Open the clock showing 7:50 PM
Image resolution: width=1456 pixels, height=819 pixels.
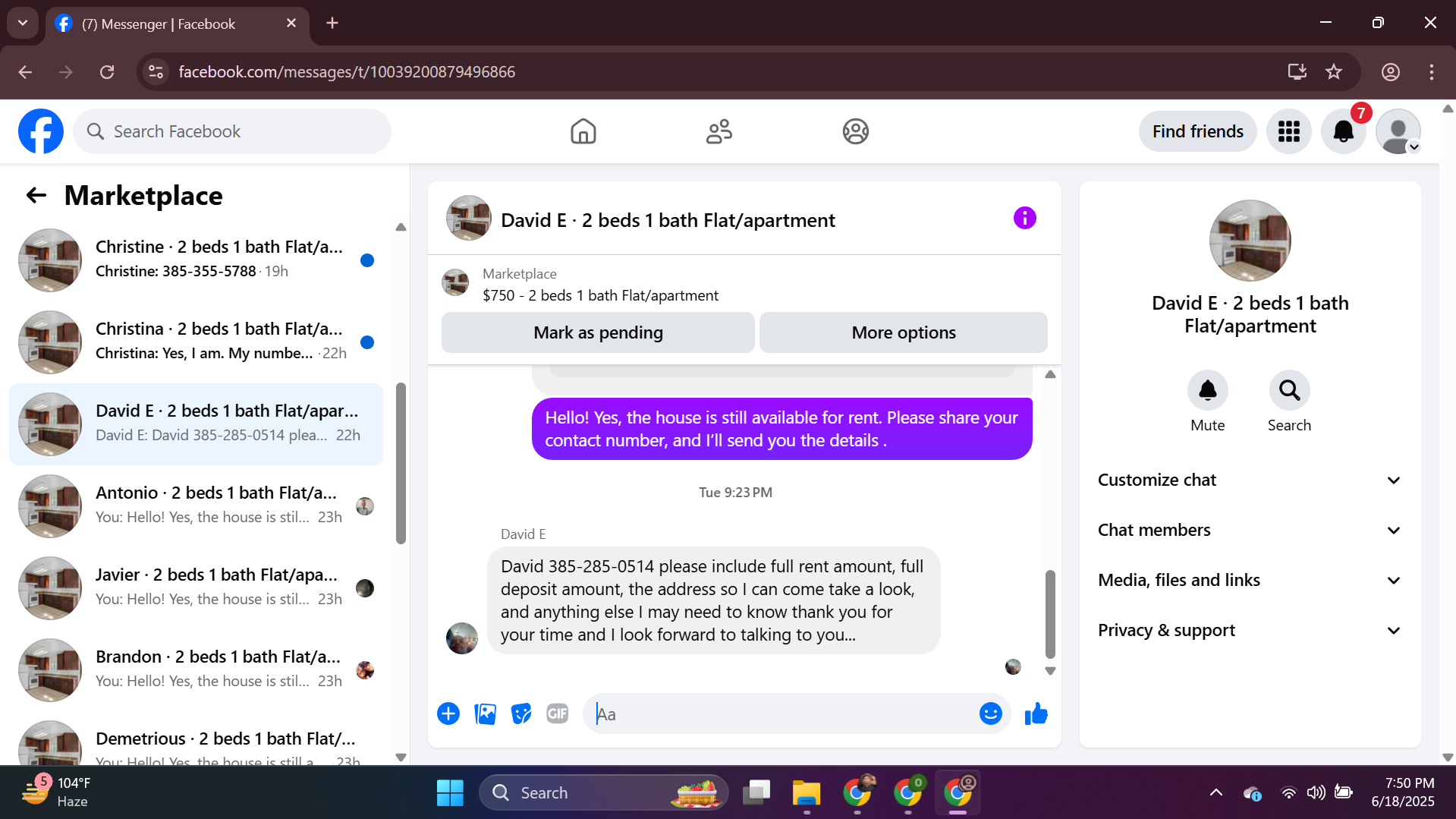tap(1403, 792)
